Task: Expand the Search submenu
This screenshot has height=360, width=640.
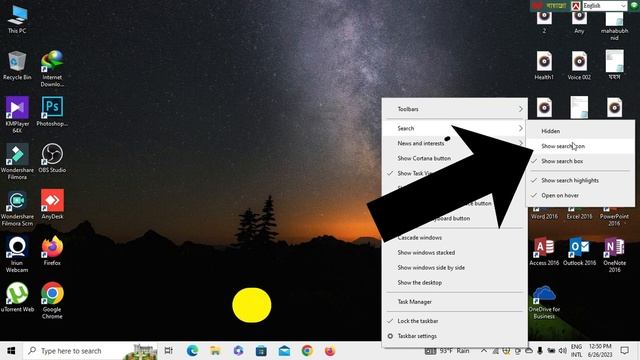Action: (455, 128)
